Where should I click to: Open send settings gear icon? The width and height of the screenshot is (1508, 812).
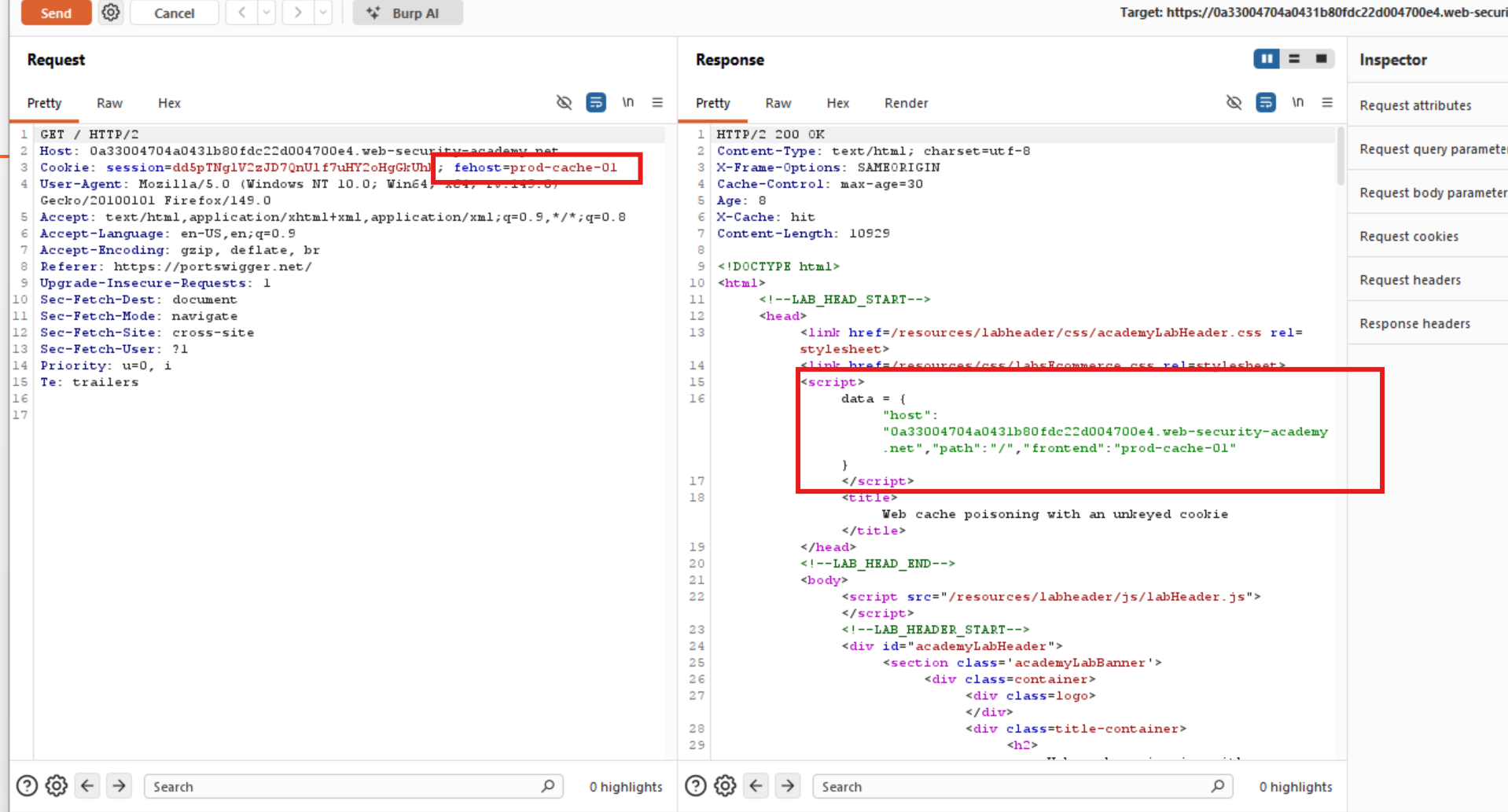coord(111,13)
